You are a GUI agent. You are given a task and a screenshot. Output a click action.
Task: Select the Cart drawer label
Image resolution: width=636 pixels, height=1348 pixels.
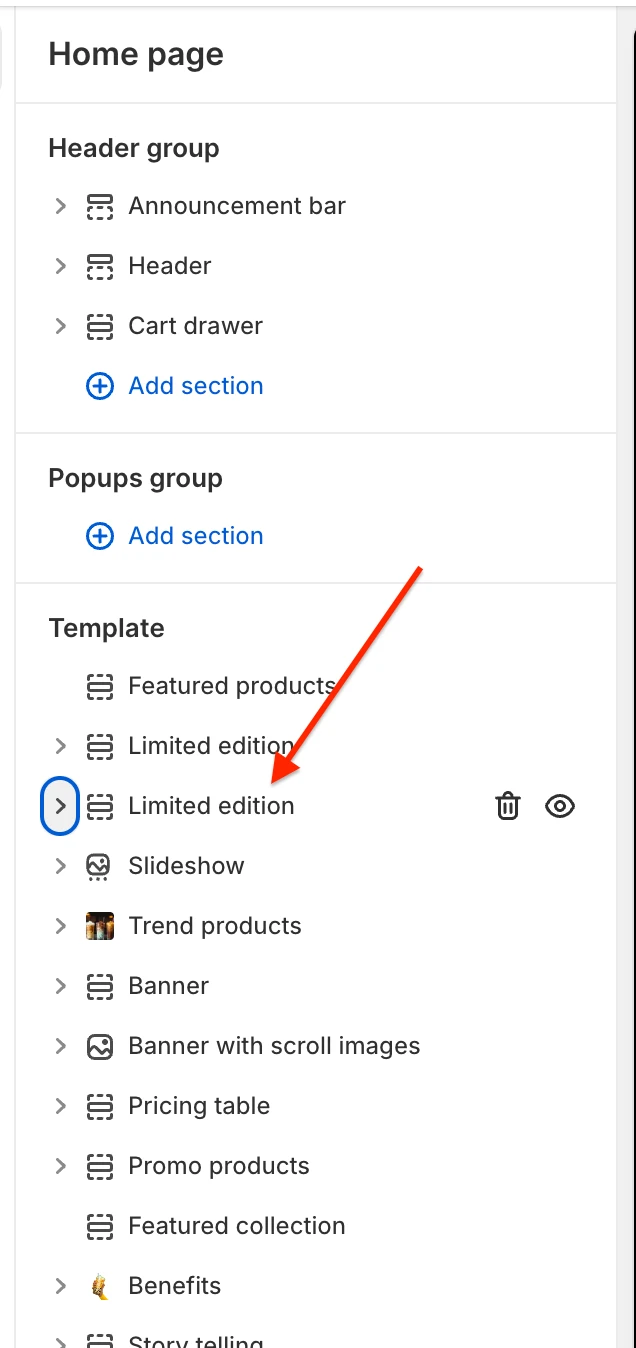196,326
